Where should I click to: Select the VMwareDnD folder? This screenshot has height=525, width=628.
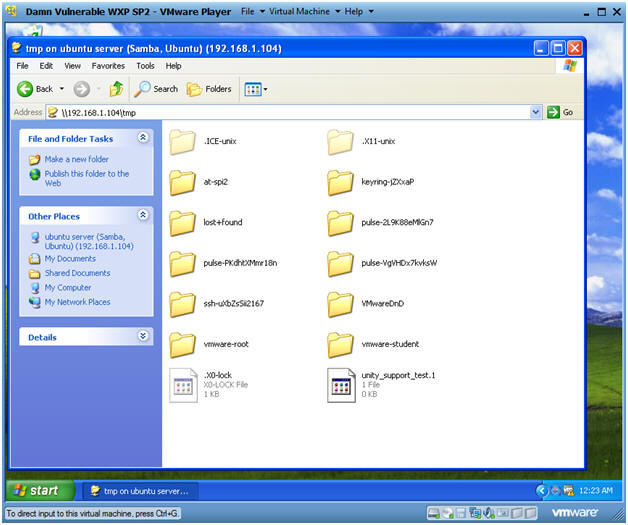coord(366,304)
